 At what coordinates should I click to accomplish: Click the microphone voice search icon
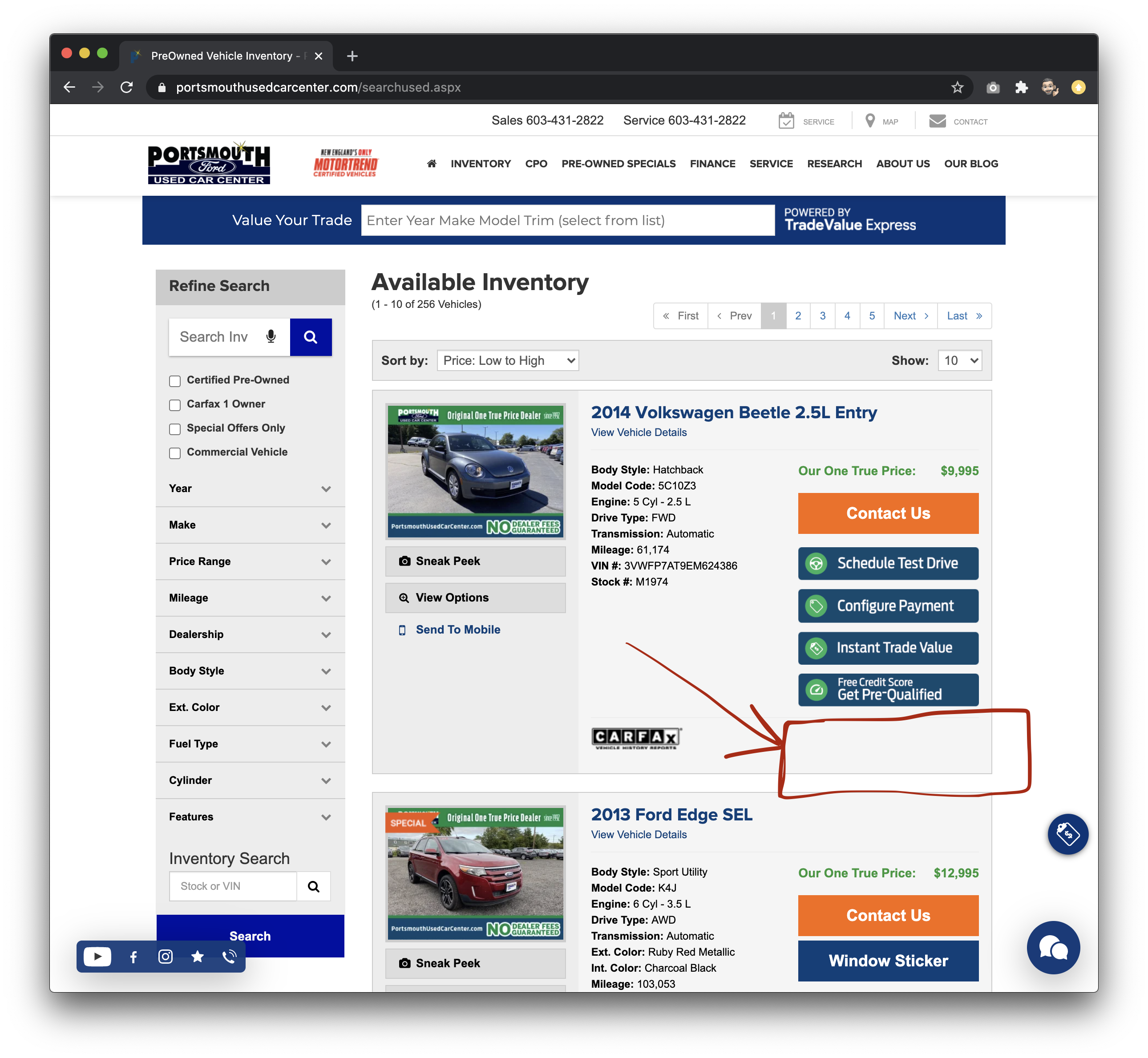click(271, 337)
